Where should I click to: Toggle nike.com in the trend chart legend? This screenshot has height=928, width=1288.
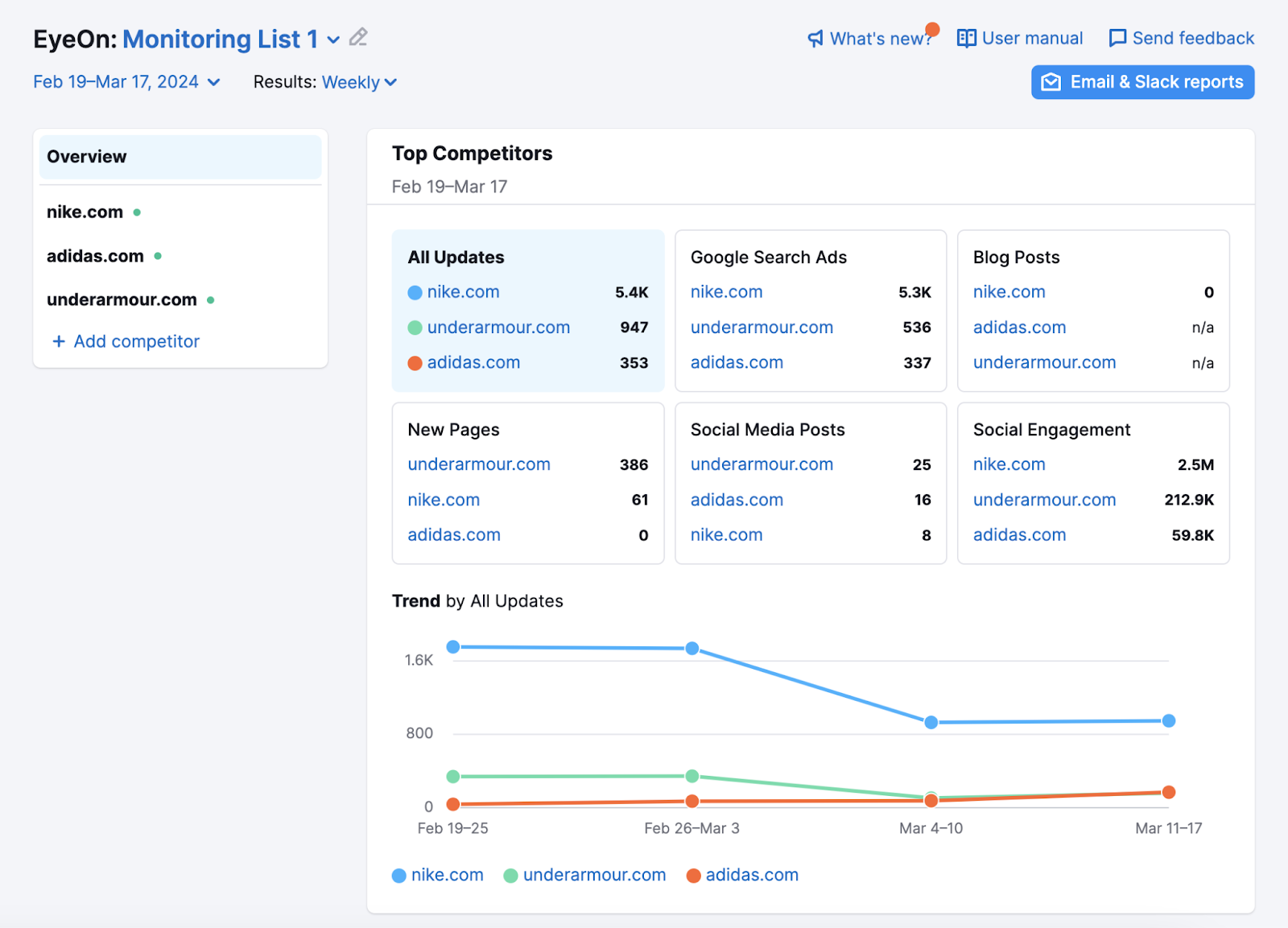(x=447, y=875)
